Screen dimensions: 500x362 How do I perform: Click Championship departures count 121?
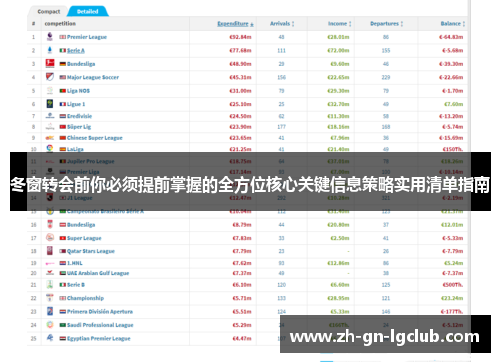point(386,298)
